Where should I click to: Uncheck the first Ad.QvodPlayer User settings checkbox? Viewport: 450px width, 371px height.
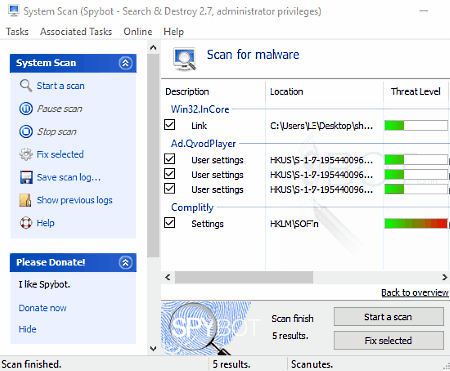coord(170,159)
